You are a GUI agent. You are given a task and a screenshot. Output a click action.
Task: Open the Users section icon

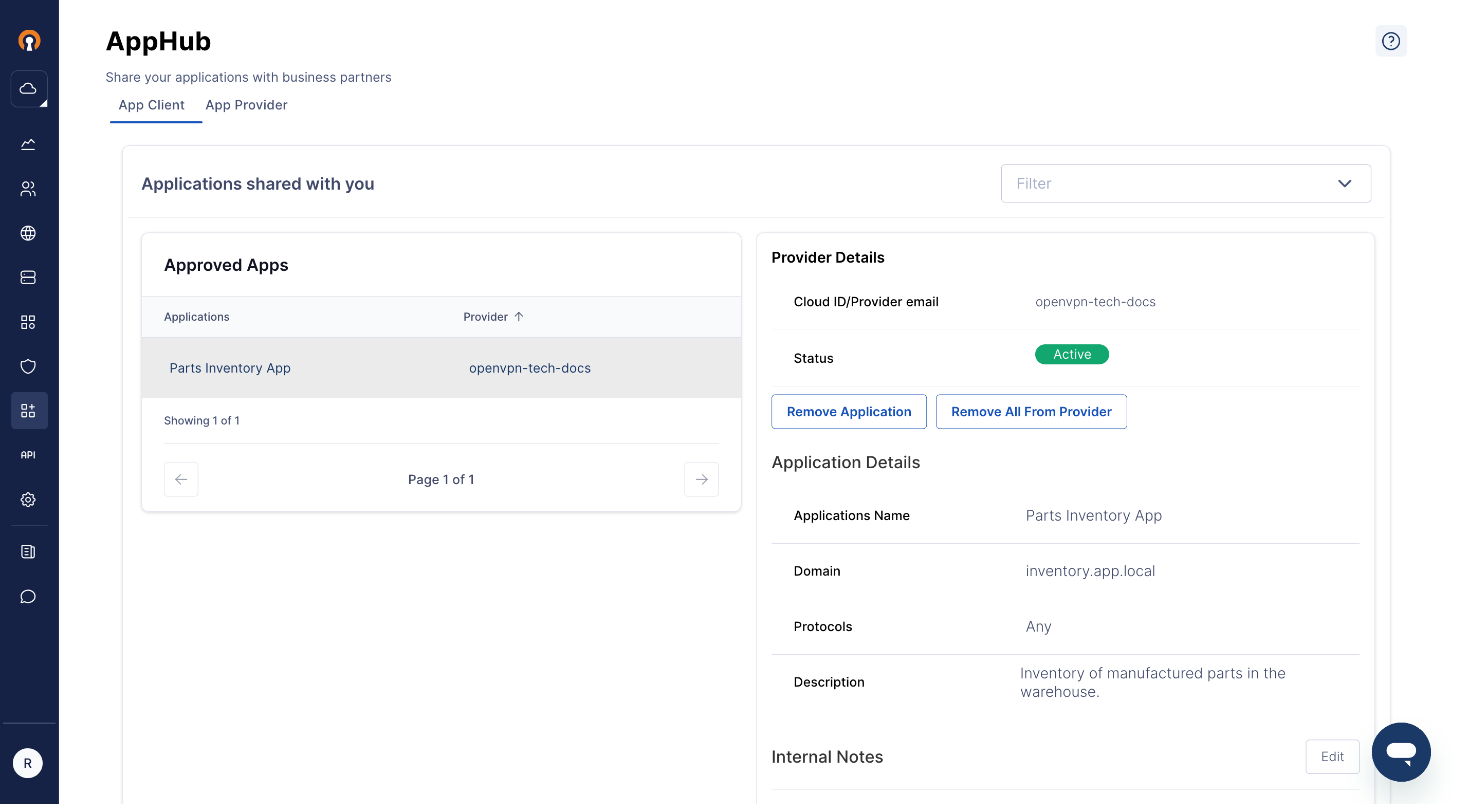[x=28, y=189]
